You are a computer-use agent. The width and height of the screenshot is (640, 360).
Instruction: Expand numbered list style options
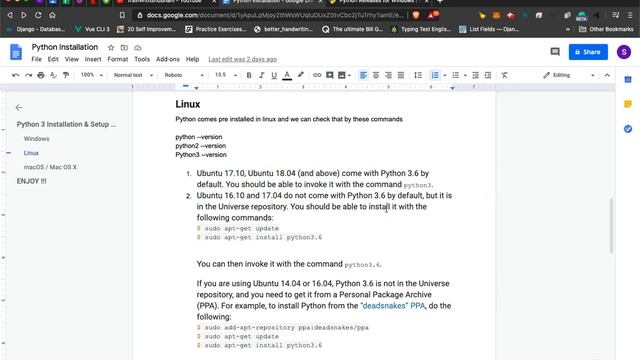point(444,75)
